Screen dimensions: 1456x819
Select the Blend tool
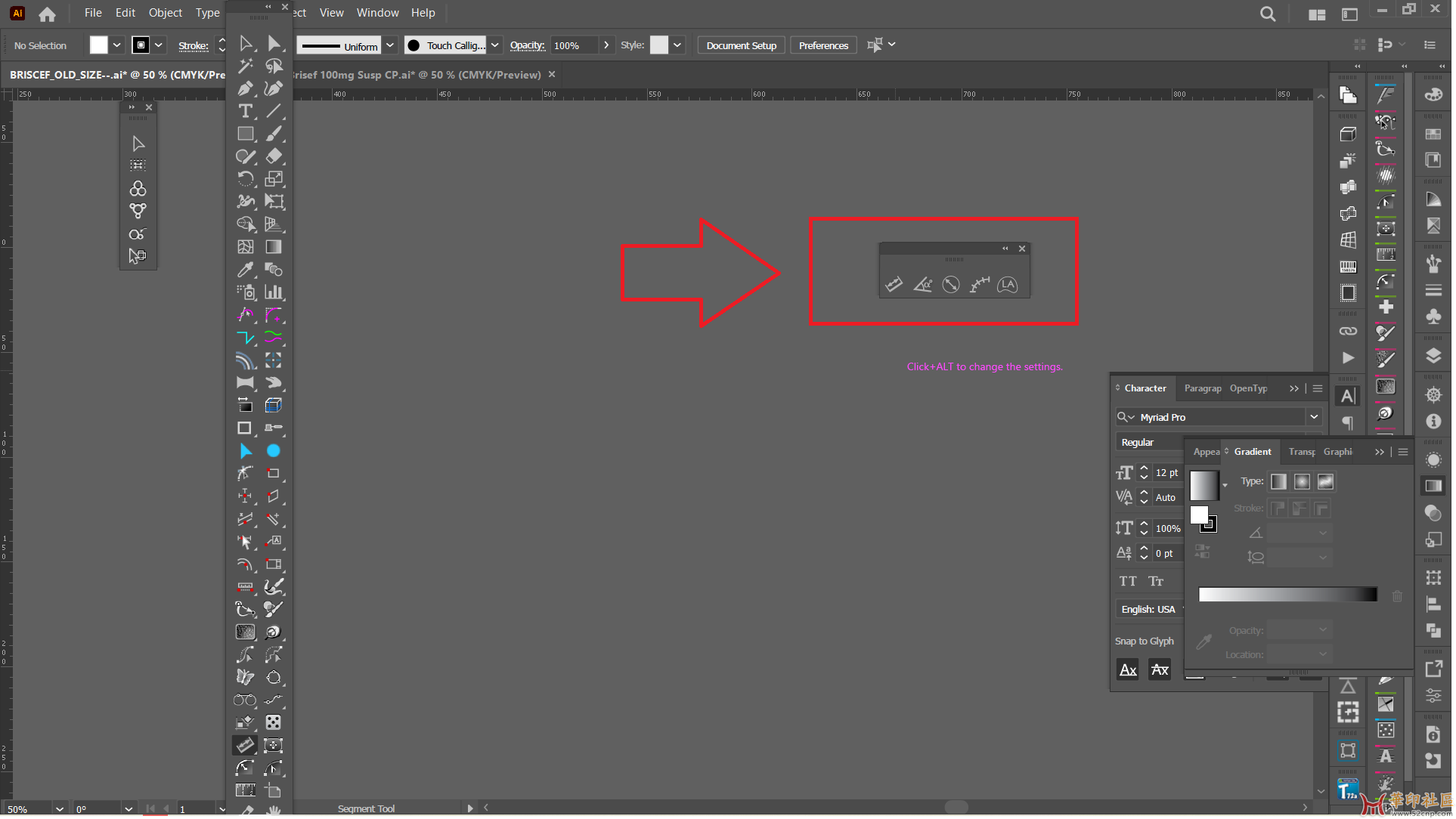(x=274, y=270)
